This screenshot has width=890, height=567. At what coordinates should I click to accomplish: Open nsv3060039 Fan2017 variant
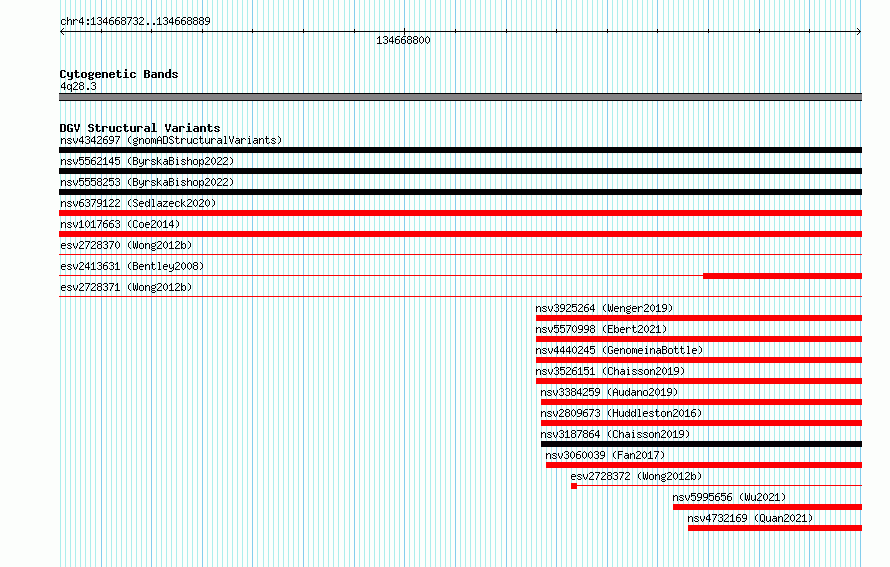[605, 455]
